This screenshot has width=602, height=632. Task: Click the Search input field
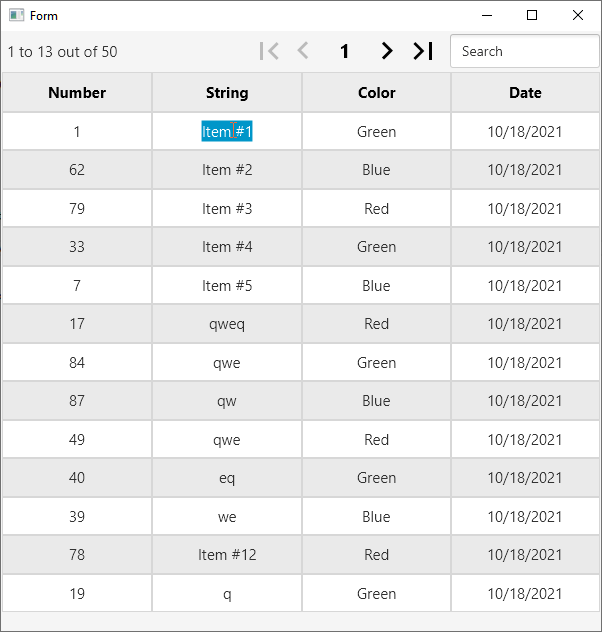click(524, 51)
